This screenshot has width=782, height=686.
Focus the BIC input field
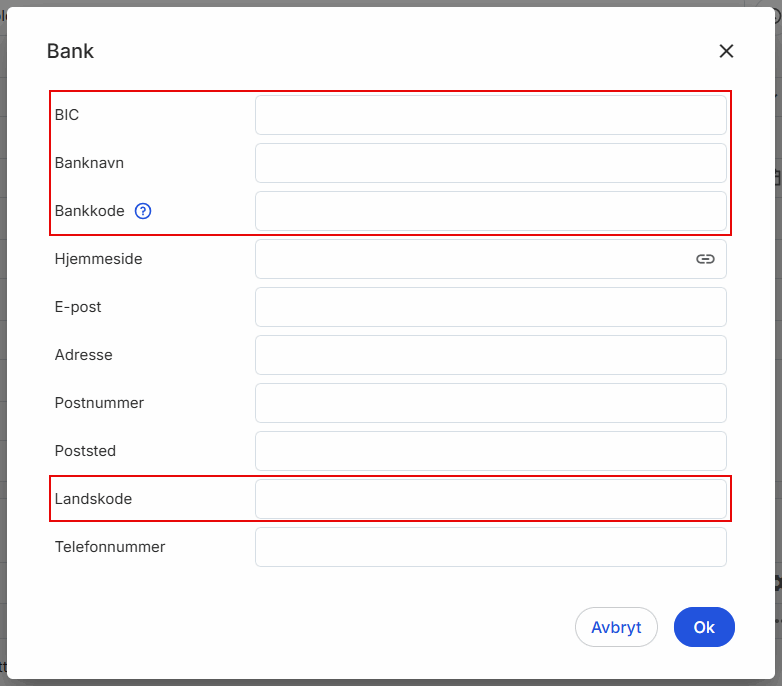click(x=491, y=115)
